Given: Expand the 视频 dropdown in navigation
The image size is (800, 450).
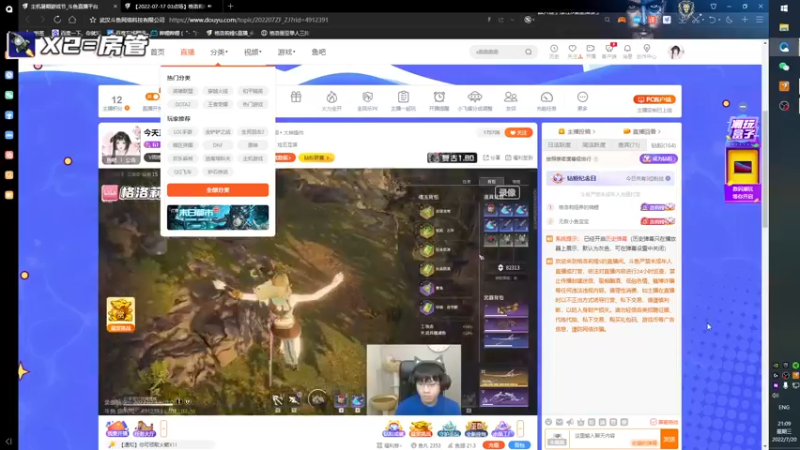Looking at the screenshot, I should click(253, 52).
